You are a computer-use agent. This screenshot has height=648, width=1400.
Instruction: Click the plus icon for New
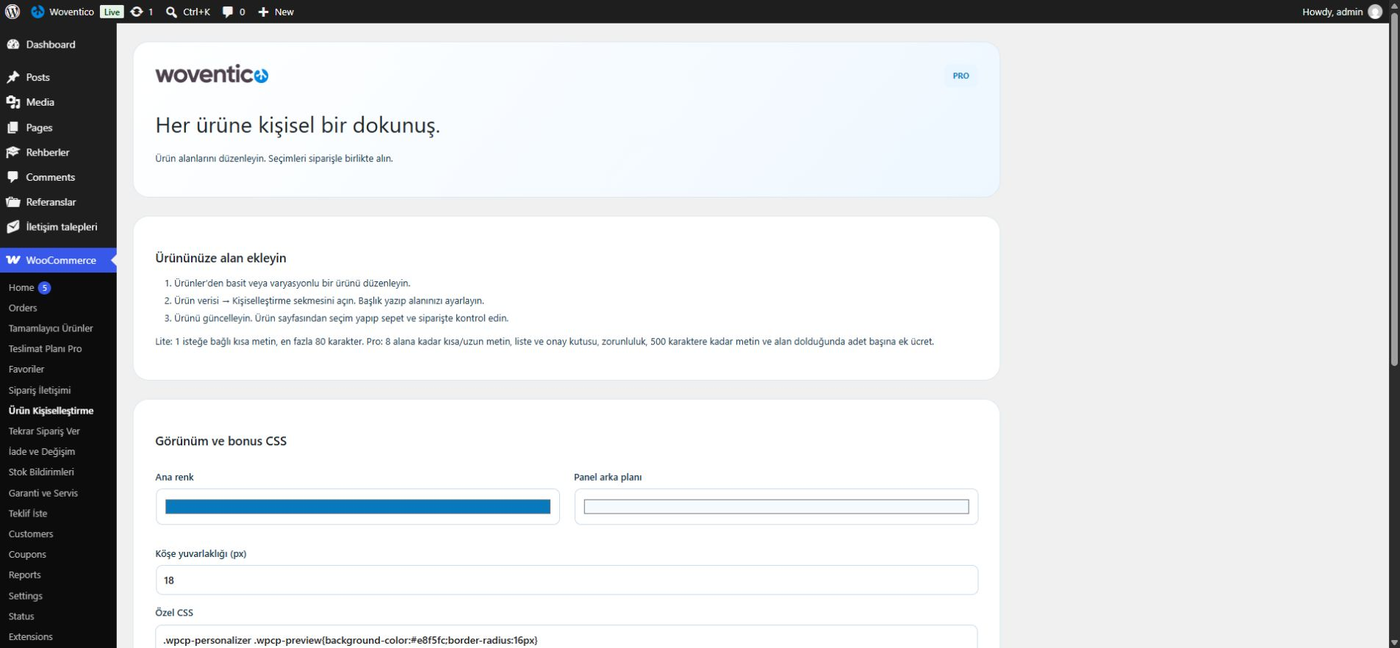click(x=263, y=12)
